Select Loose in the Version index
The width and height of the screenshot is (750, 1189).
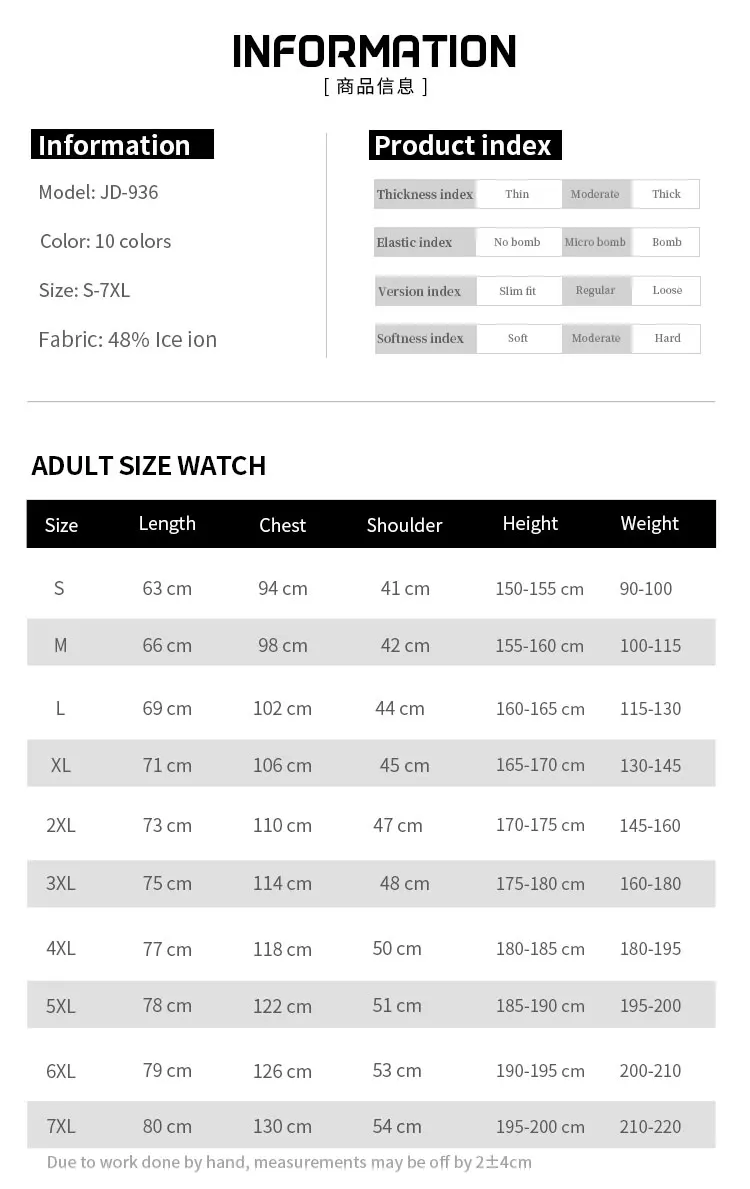pos(667,290)
